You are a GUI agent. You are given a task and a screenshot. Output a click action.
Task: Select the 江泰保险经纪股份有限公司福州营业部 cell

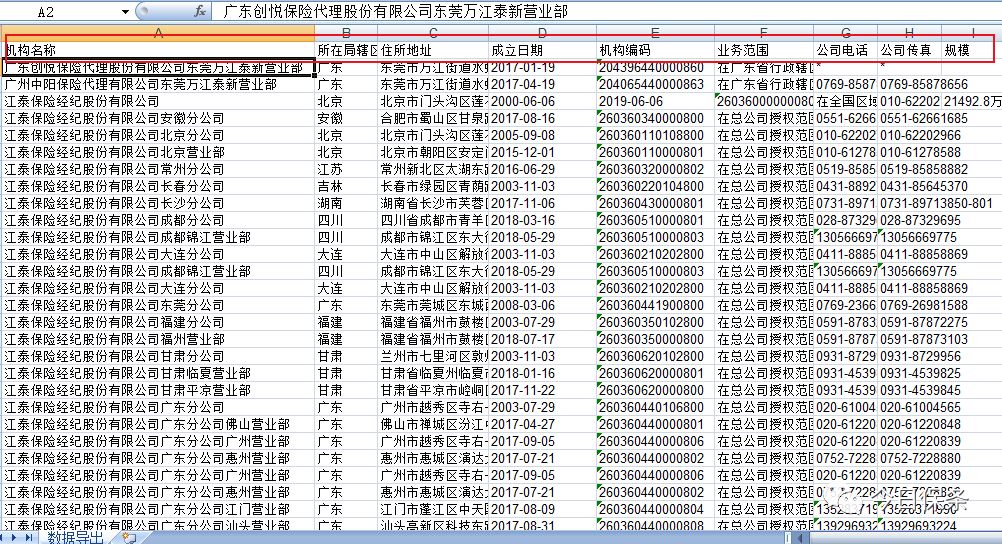(x=158, y=339)
